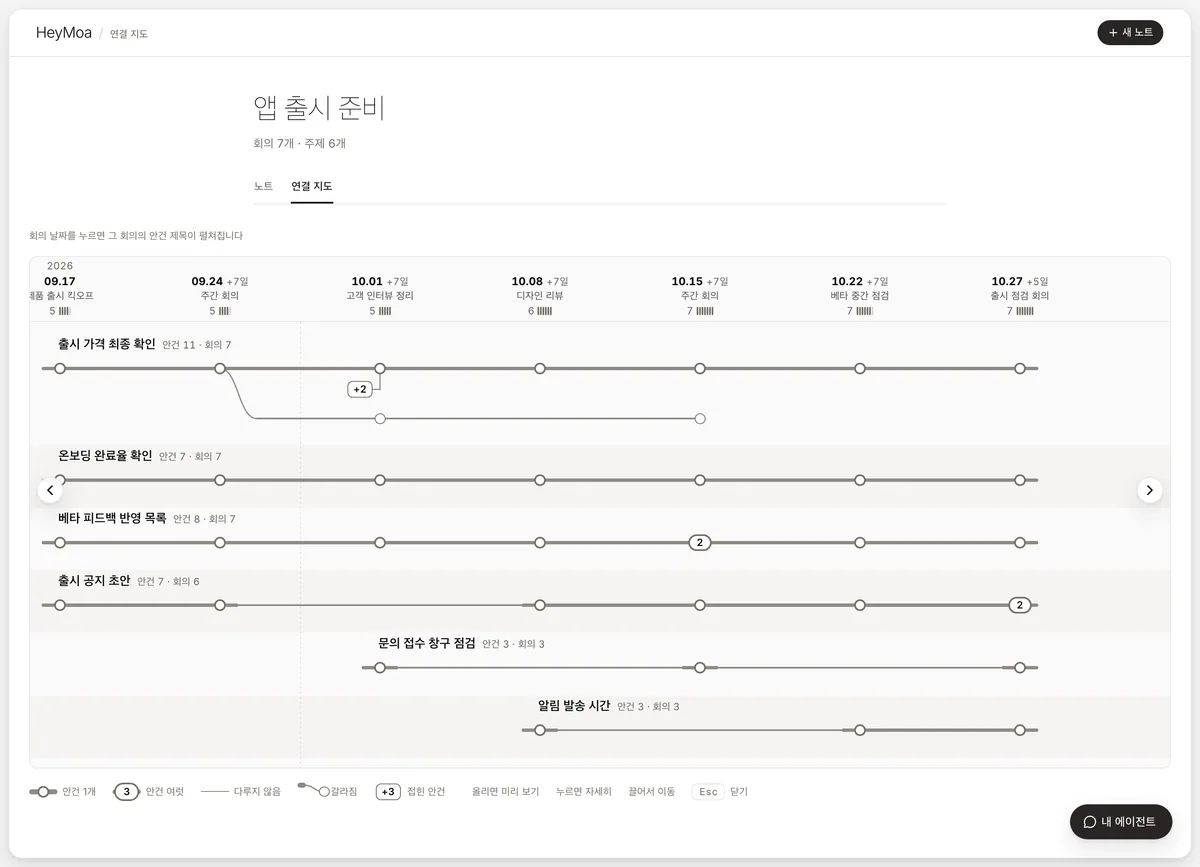Select the 출시 공지 초안 topic title

click(x=94, y=580)
